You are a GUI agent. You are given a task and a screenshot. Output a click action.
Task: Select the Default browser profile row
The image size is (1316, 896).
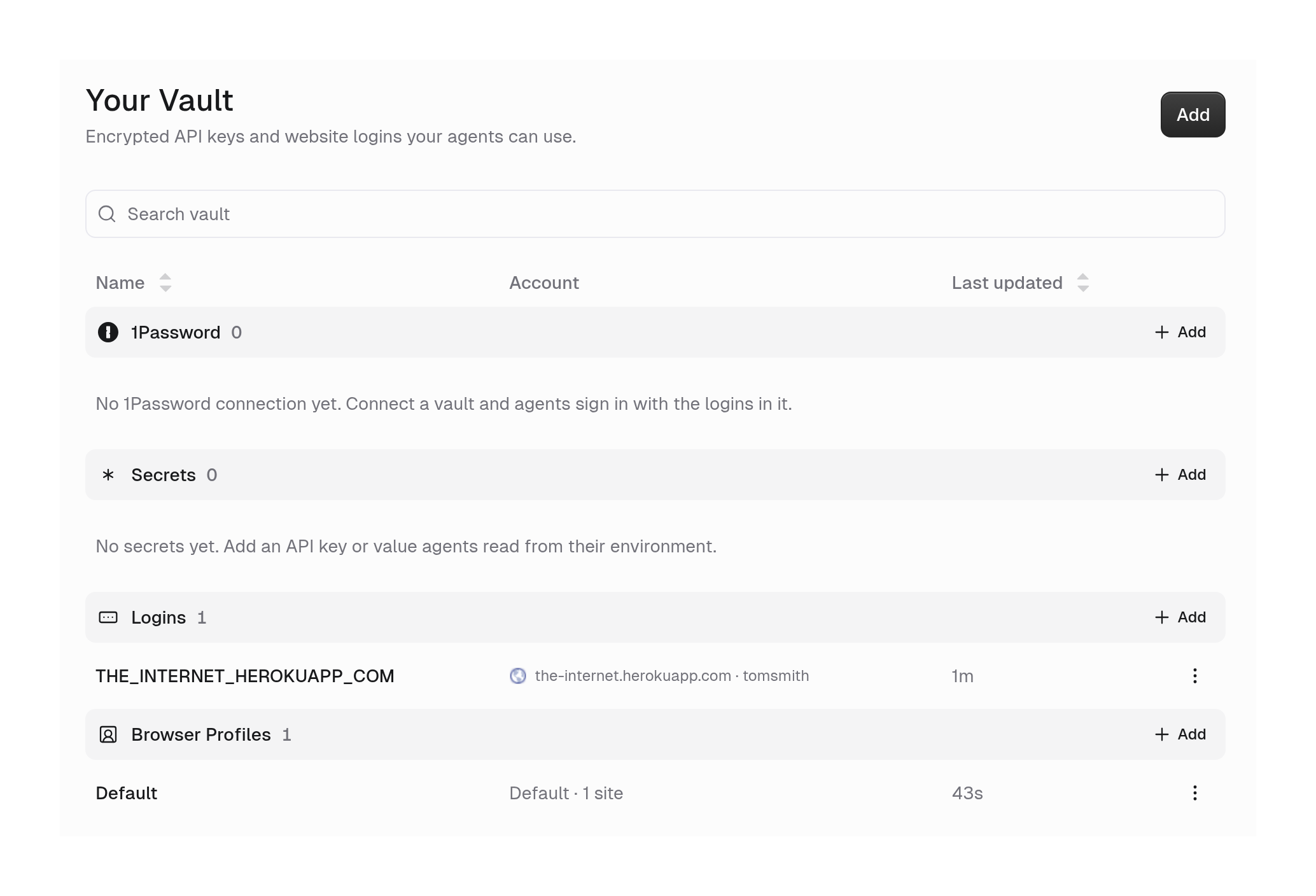coord(655,793)
